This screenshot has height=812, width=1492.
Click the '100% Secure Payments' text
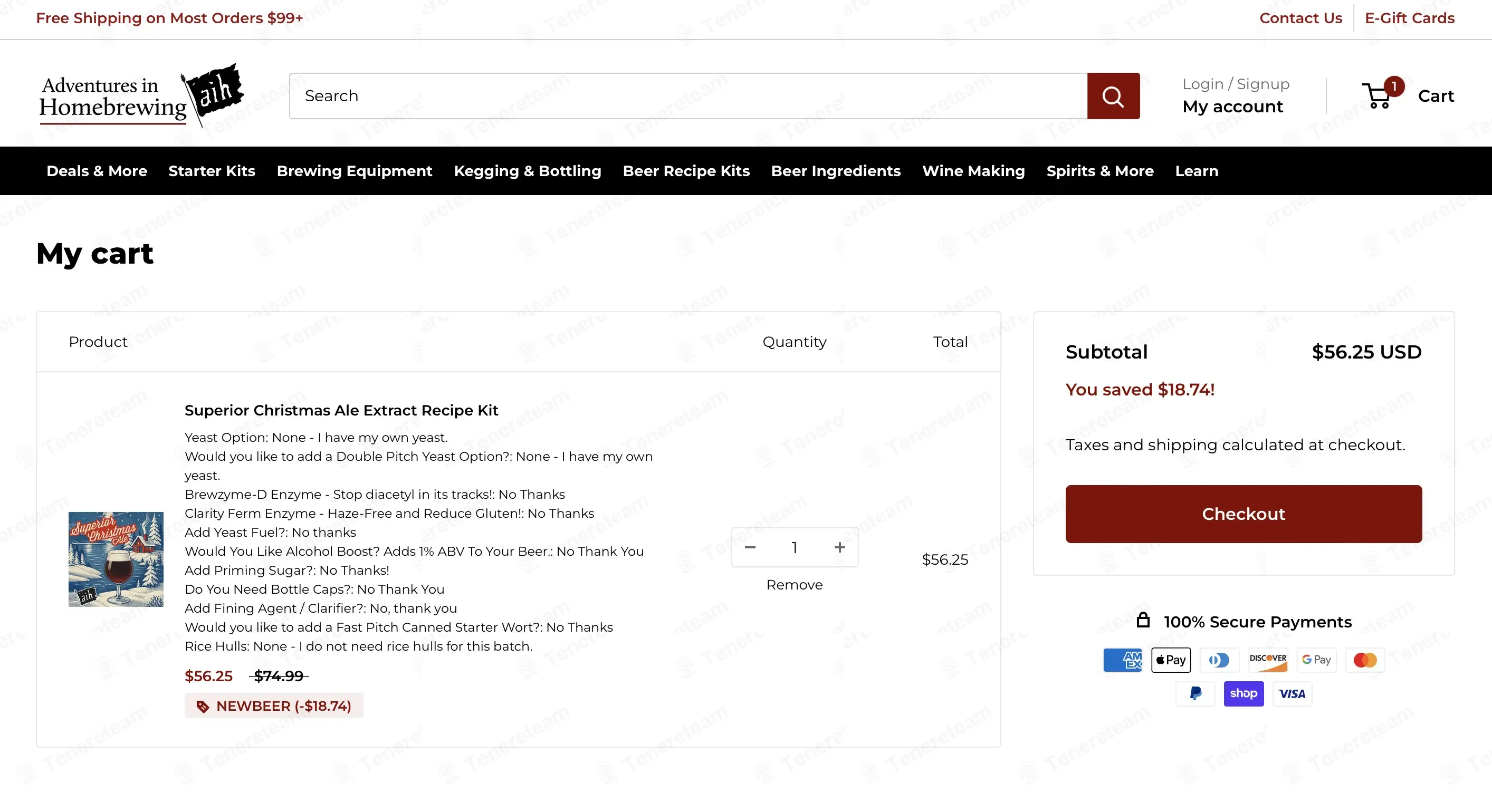pos(1258,622)
